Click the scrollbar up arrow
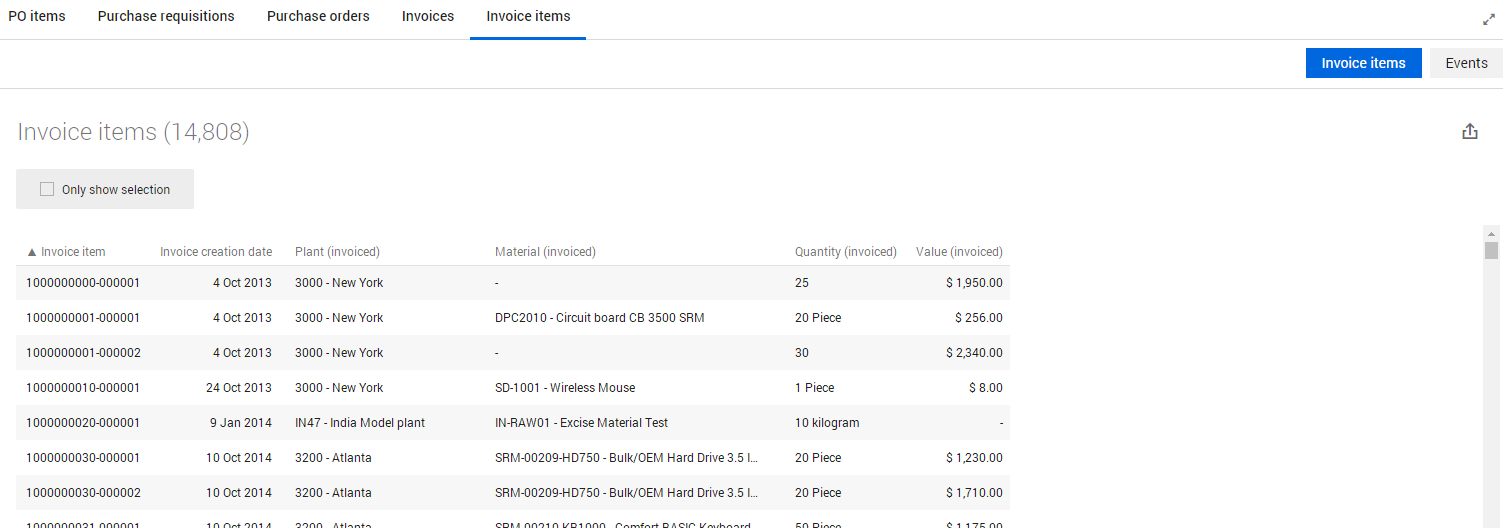 (1491, 233)
